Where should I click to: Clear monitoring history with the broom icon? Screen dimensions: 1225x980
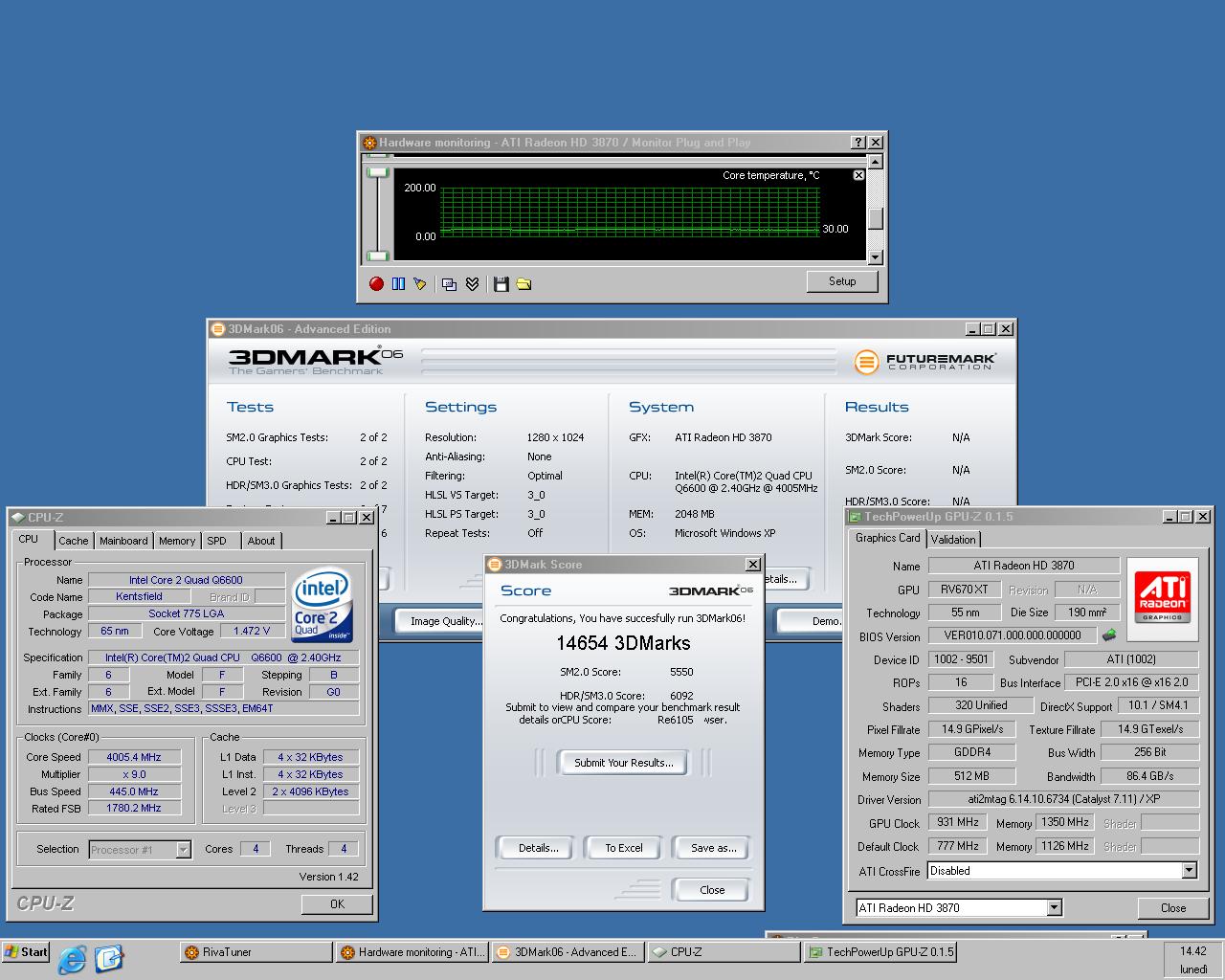click(419, 283)
